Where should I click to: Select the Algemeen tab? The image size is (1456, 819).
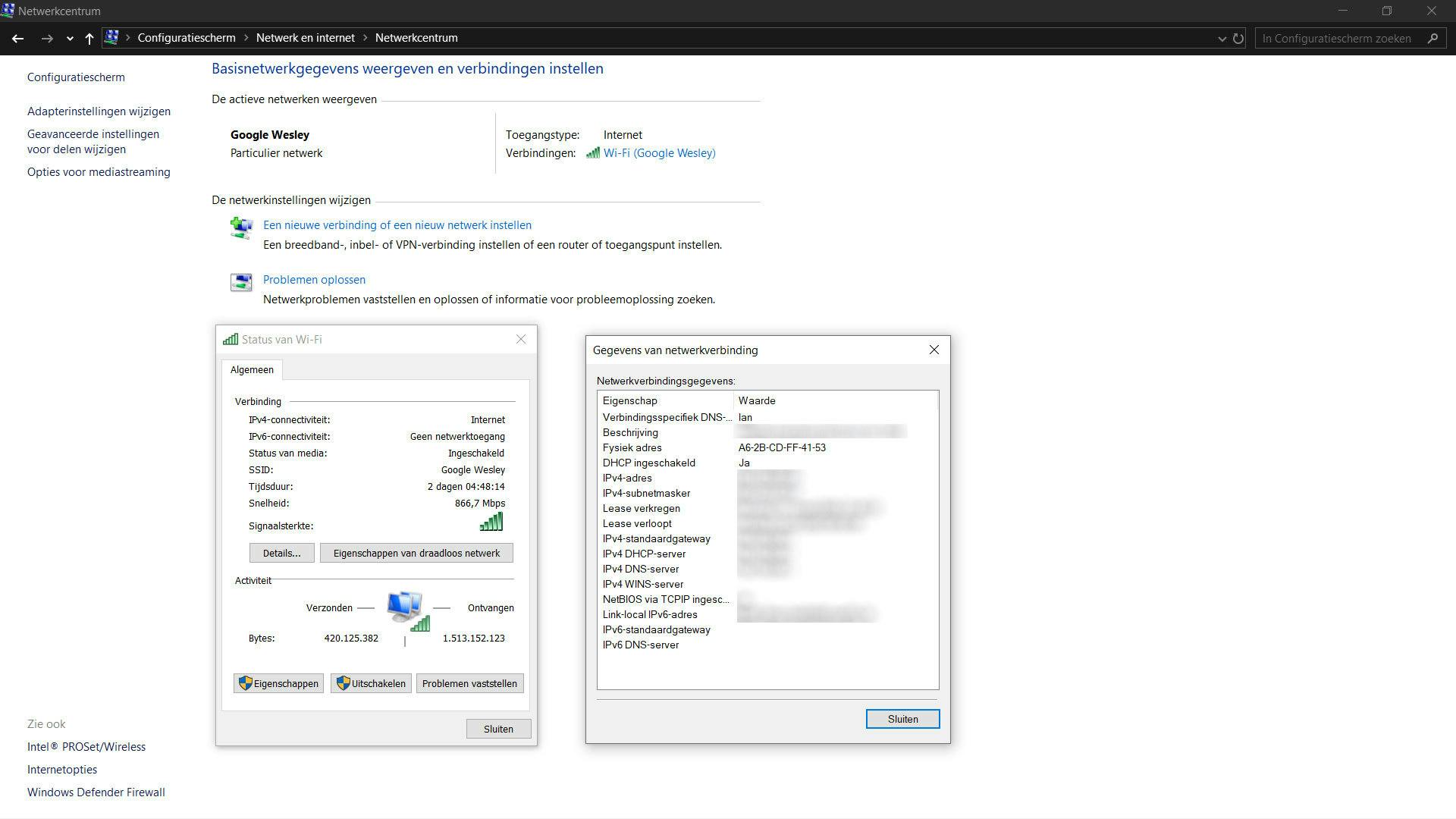click(251, 369)
